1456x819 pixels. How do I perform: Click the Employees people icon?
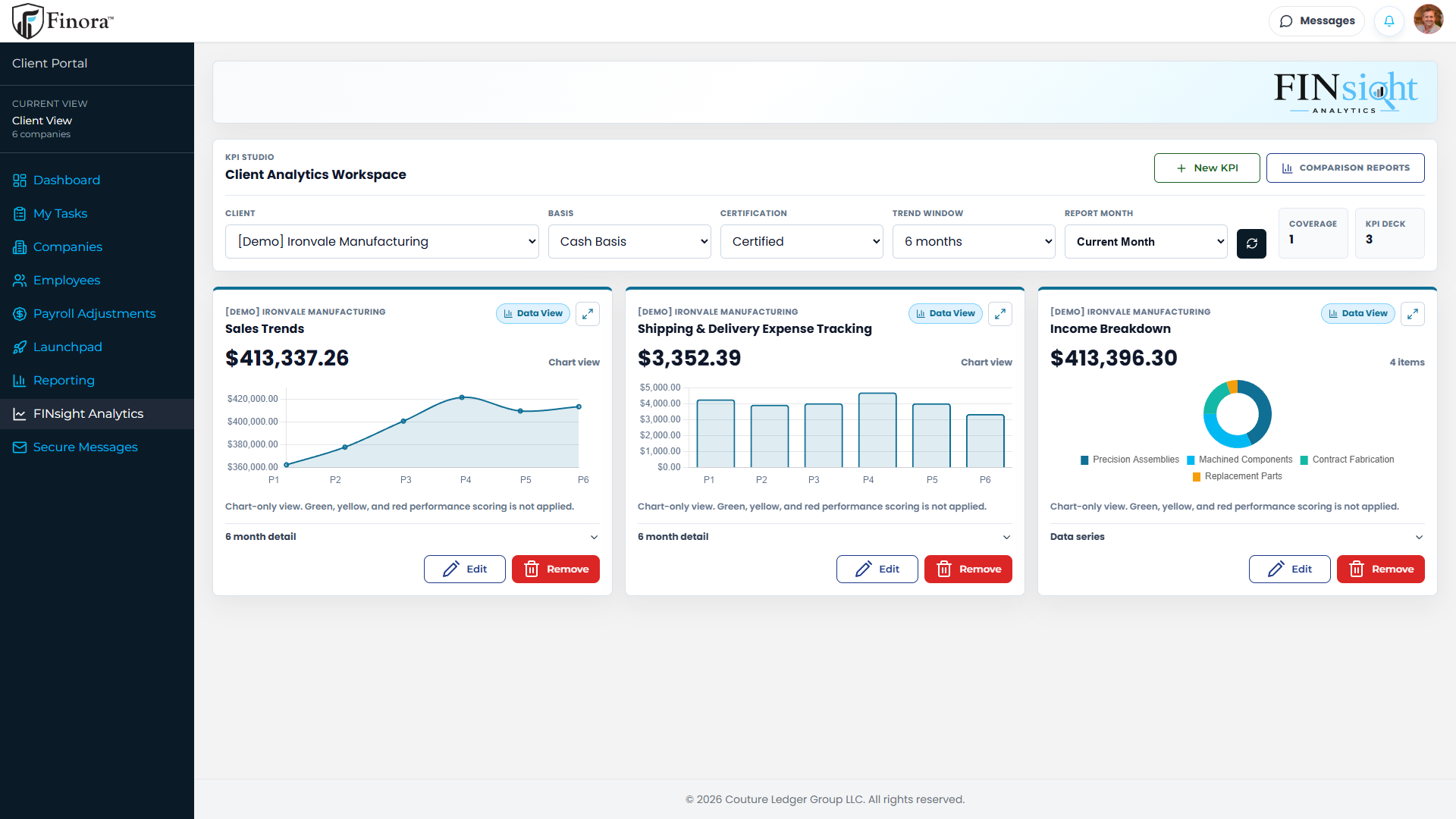tap(20, 281)
